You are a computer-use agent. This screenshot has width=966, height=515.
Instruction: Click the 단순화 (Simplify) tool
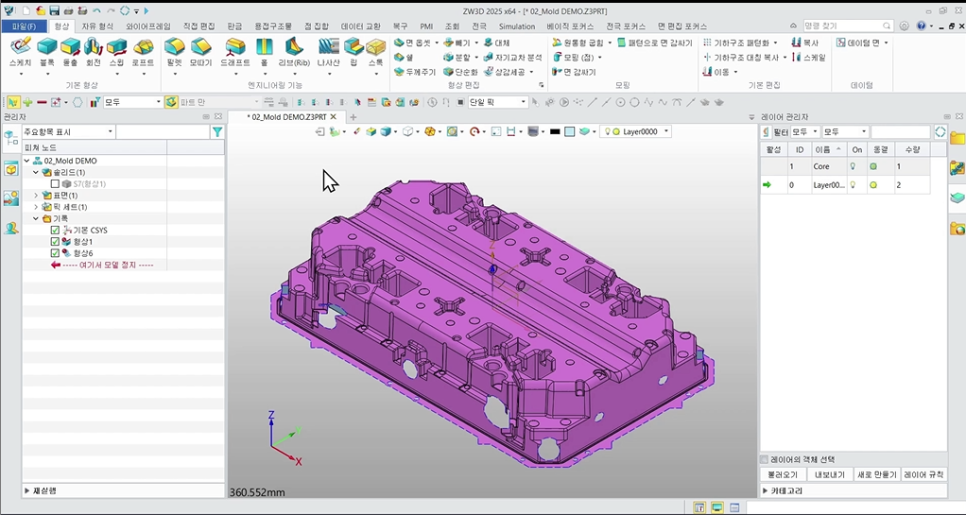click(461, 71)
